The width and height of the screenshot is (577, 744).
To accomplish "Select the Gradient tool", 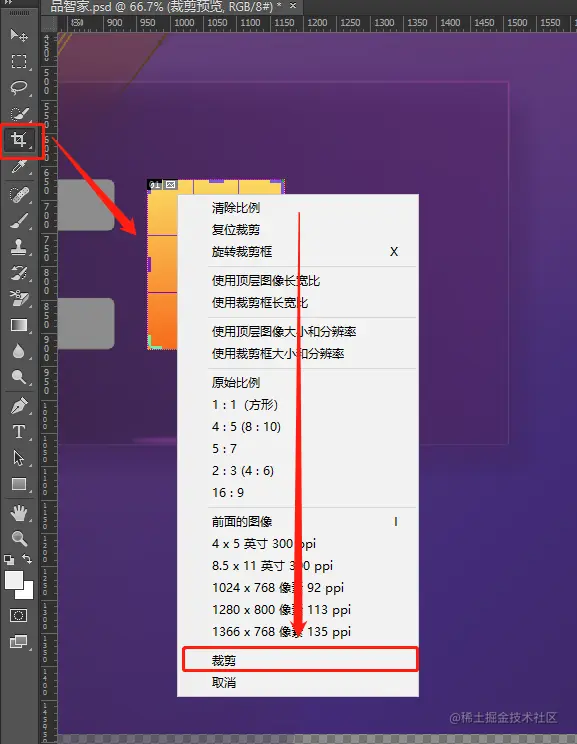I will click(x=19, y=325).
